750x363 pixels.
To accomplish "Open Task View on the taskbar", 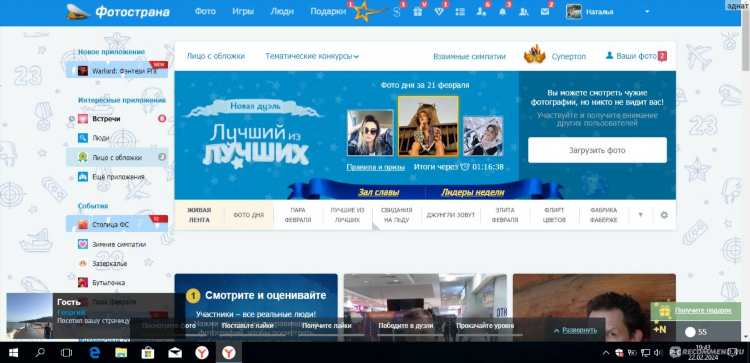I will 66,353.
